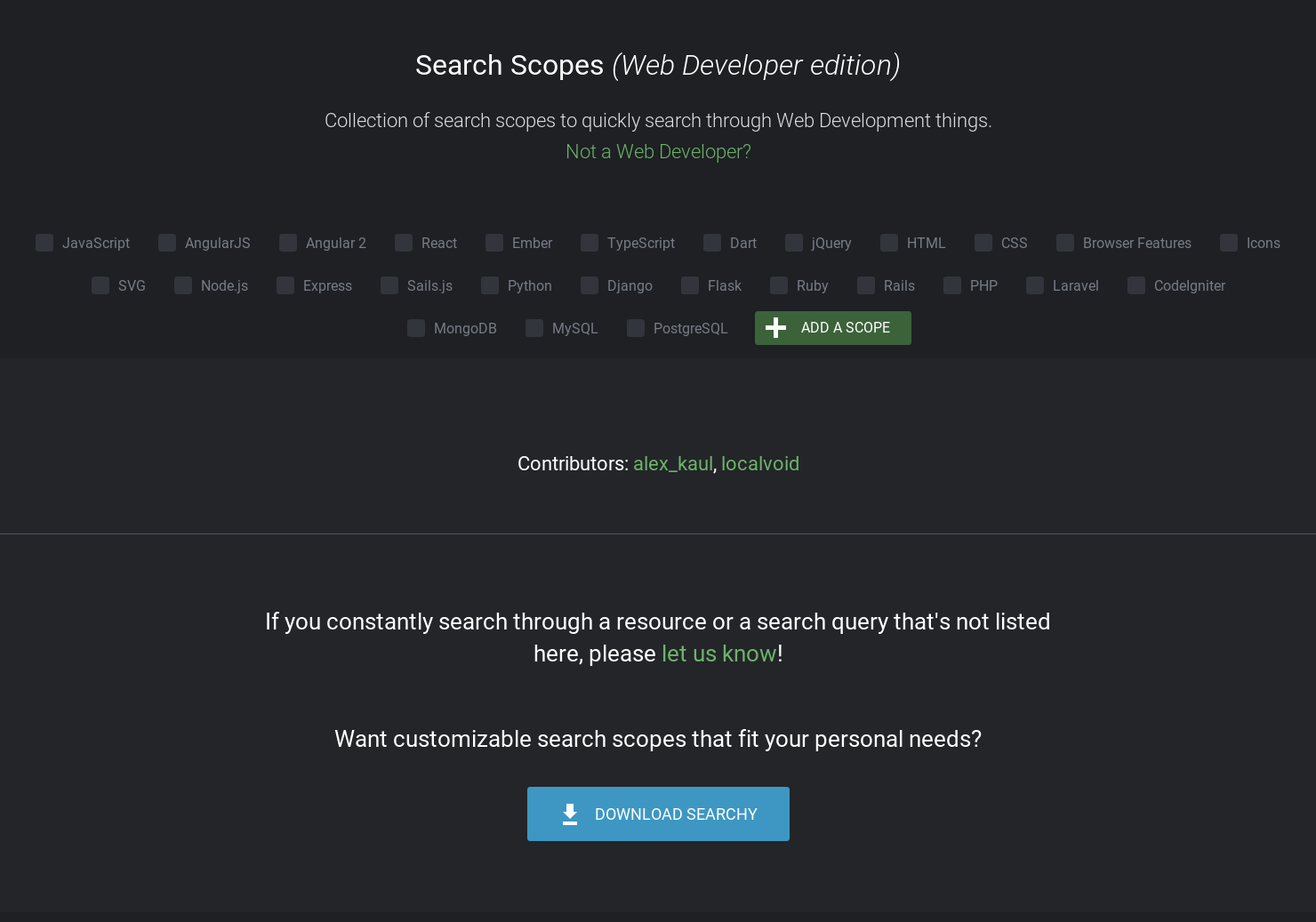Check the Sails.js checkbox

[x=389, y=285]
